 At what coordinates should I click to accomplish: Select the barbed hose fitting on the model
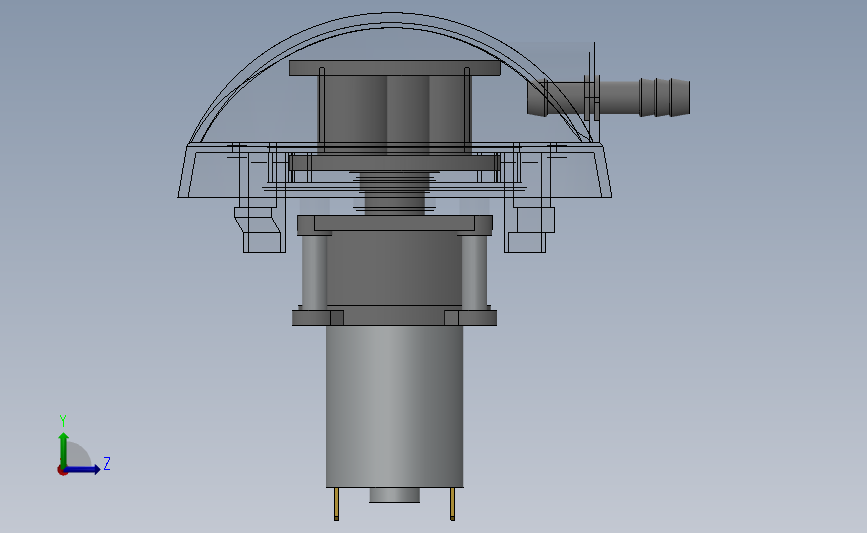pos(608,98)
